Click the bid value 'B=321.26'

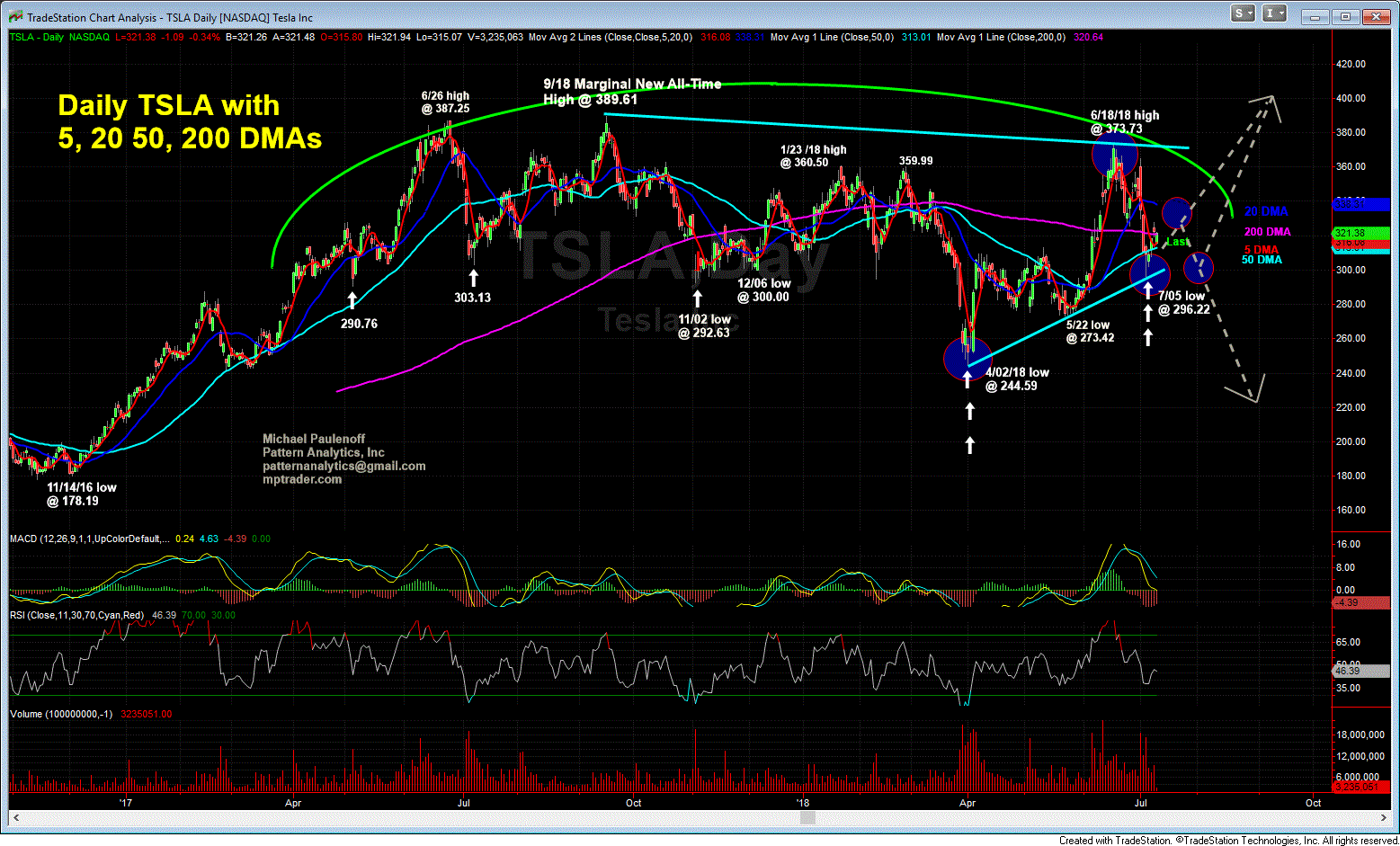246,37
